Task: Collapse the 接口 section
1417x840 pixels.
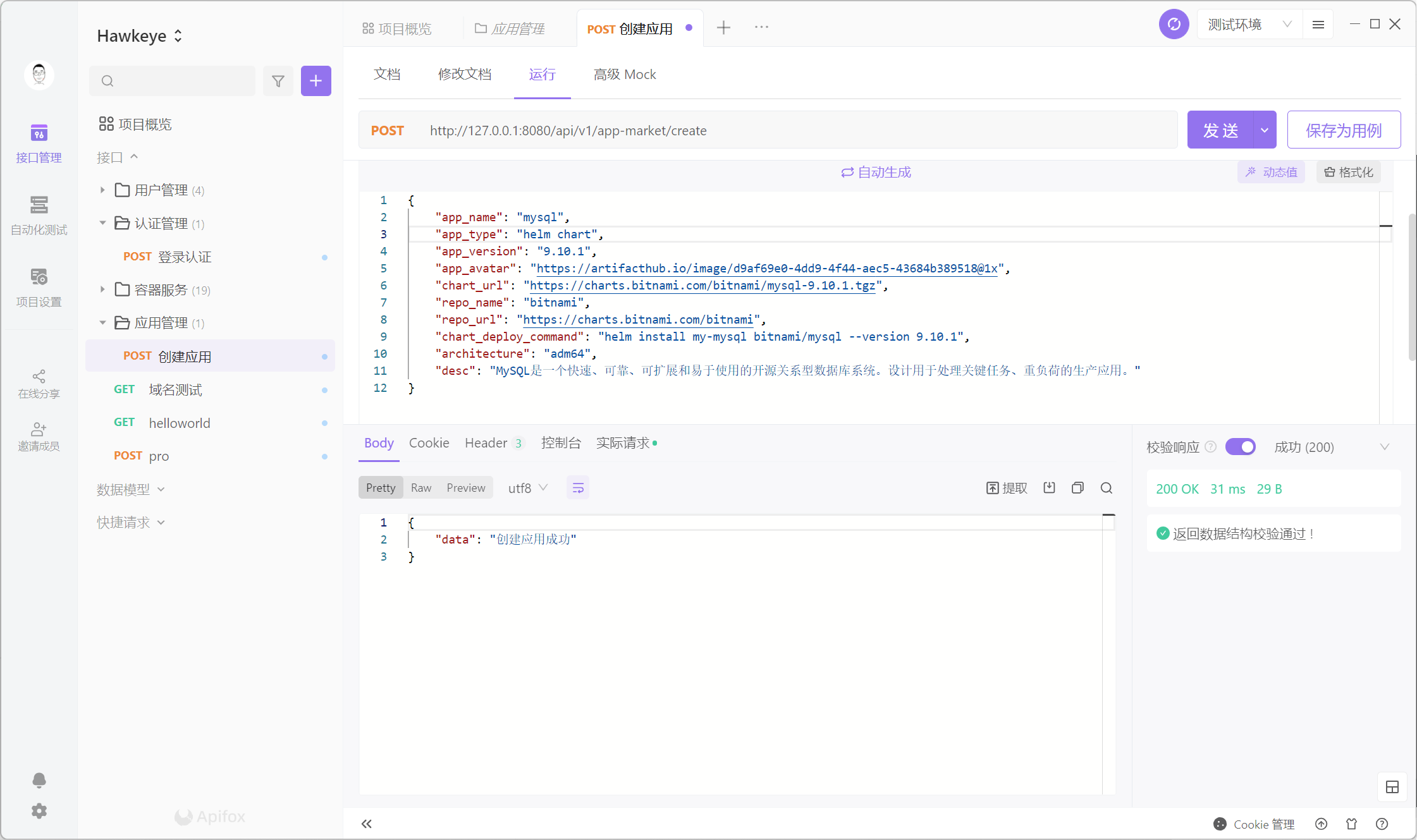Action: [117, 157]
